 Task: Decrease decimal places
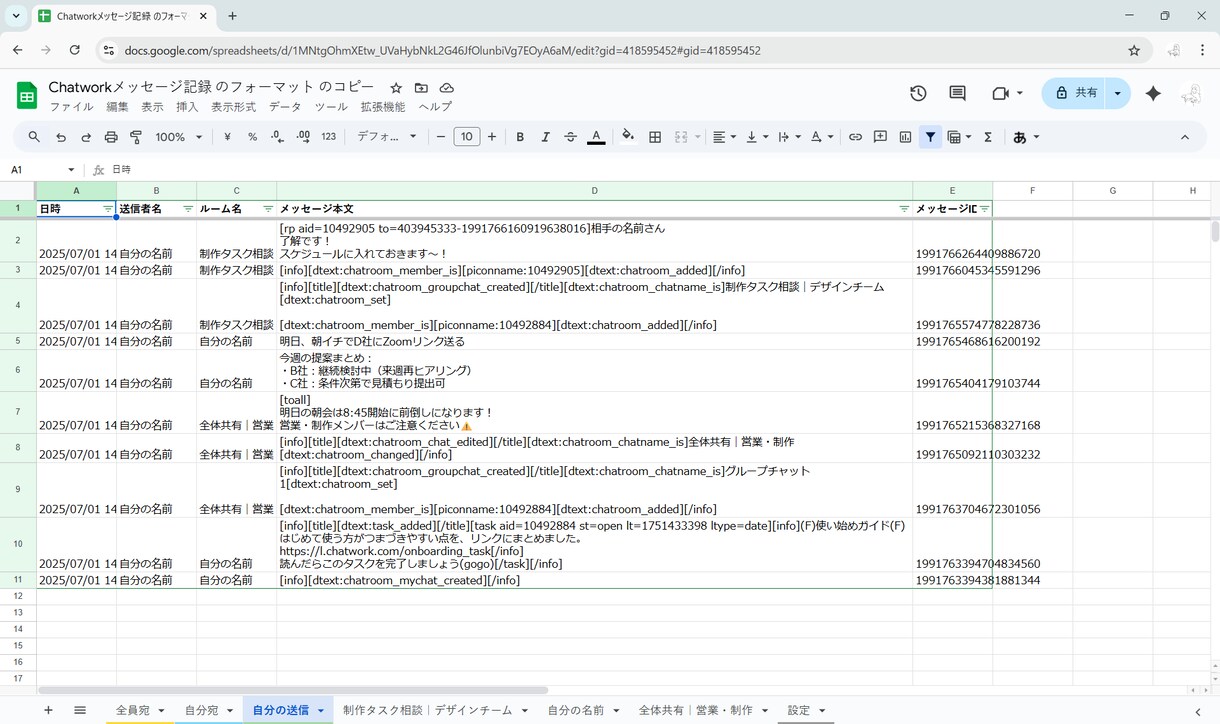[278, 137]
